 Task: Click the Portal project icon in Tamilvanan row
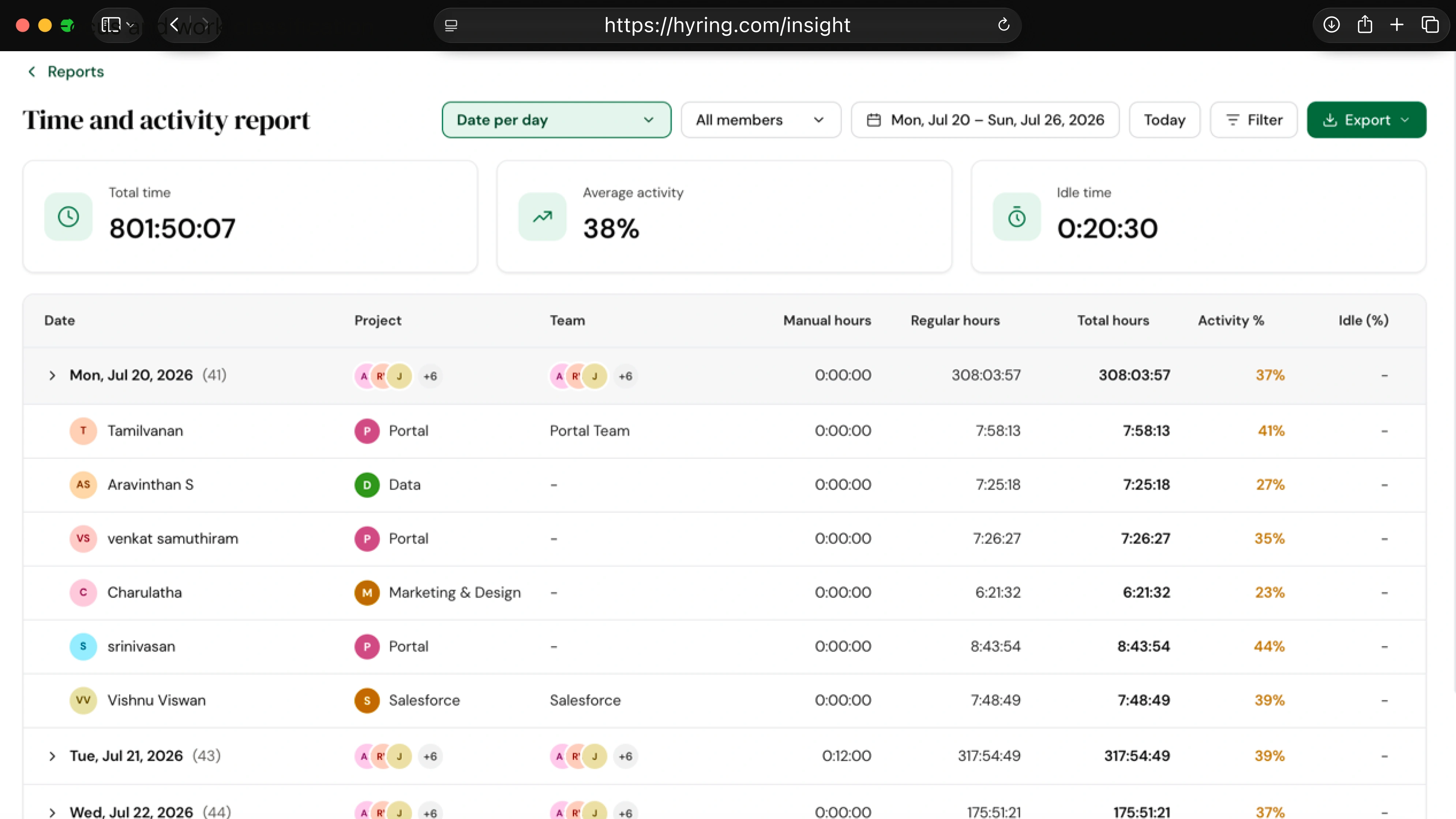coord(367,431)
